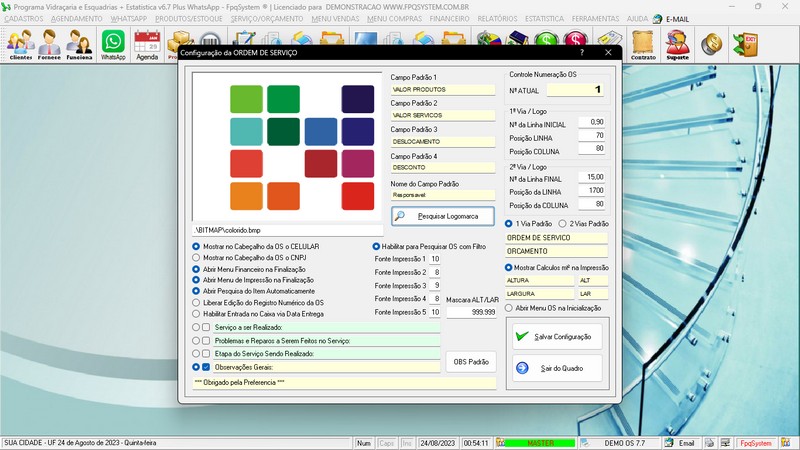
Task: Select Mostrar no Cabeçalho da OS o CELULAR
Action: [196, 246]
